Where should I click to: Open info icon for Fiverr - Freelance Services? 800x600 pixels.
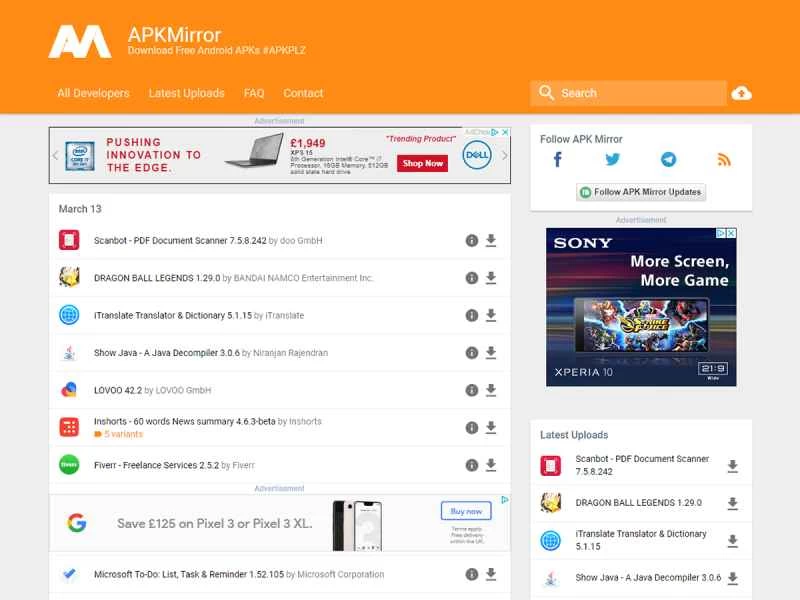click(x=471, y=465)
